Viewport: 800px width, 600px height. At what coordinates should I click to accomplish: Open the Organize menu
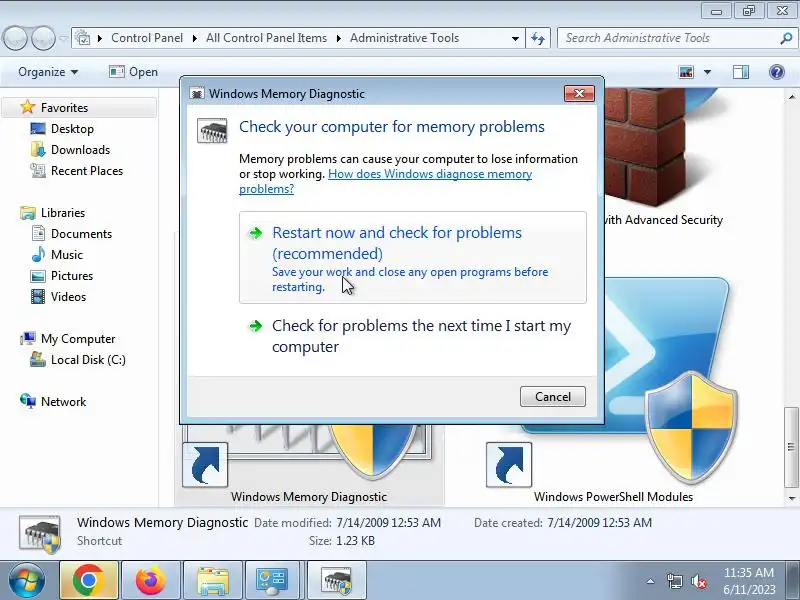(x=48, y=72)
